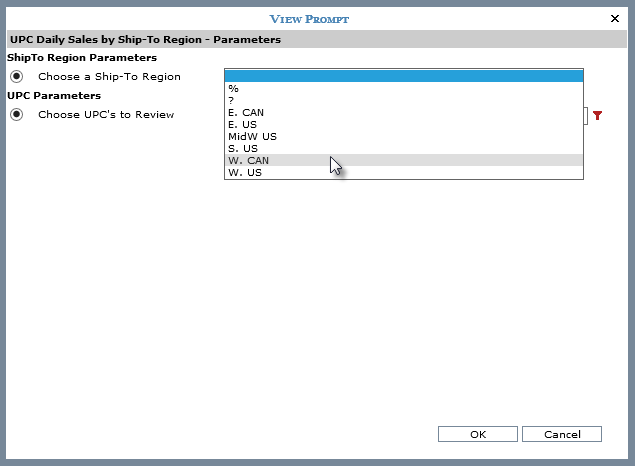Pick MidW US from the dropdown
Viewport: 635px width, 466px height.
pos(403,136)
